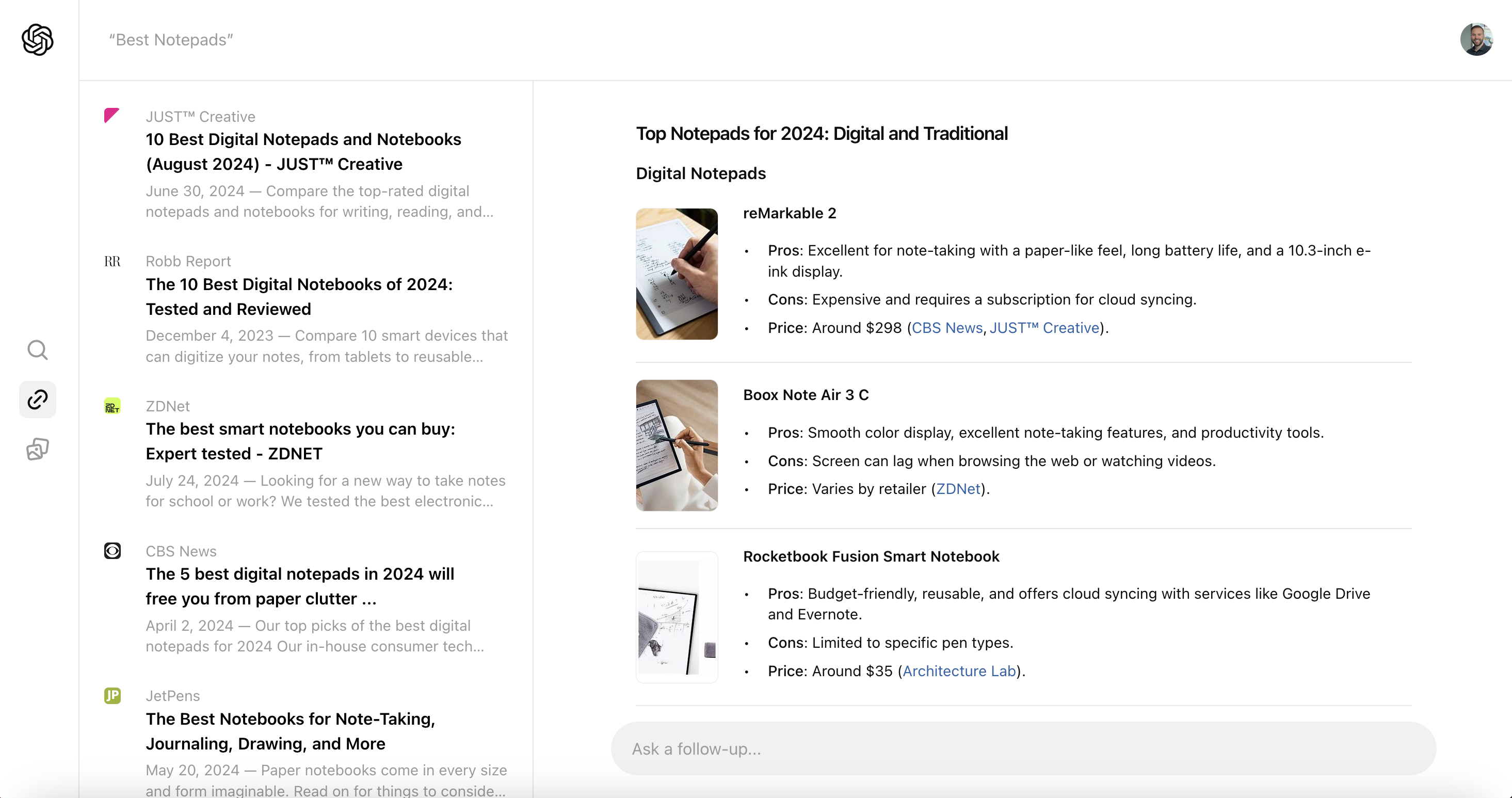Click 'Cons: Screen can lag' bullet text
Viewport: 1512px width, 798px height.
click(992, 461)
